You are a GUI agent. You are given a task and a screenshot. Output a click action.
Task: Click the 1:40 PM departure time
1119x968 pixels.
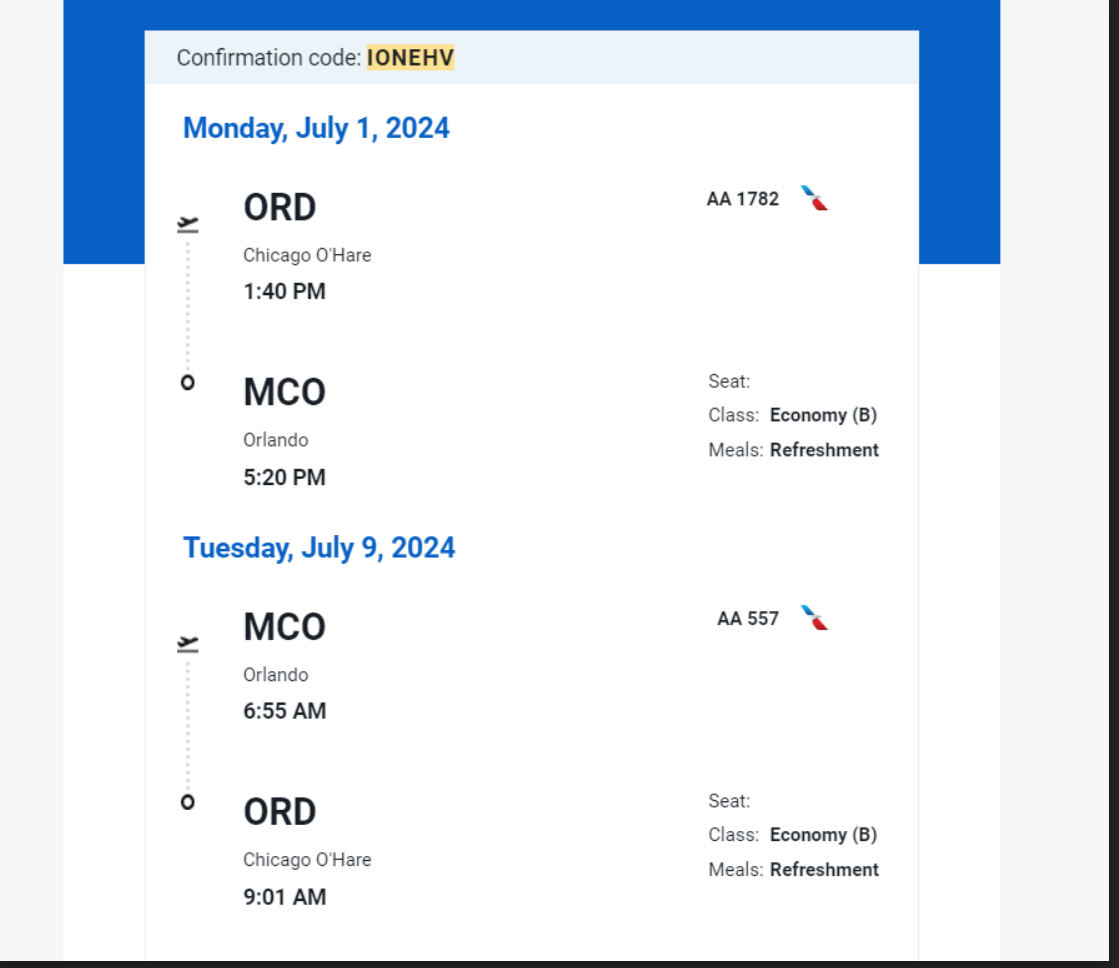284,291
